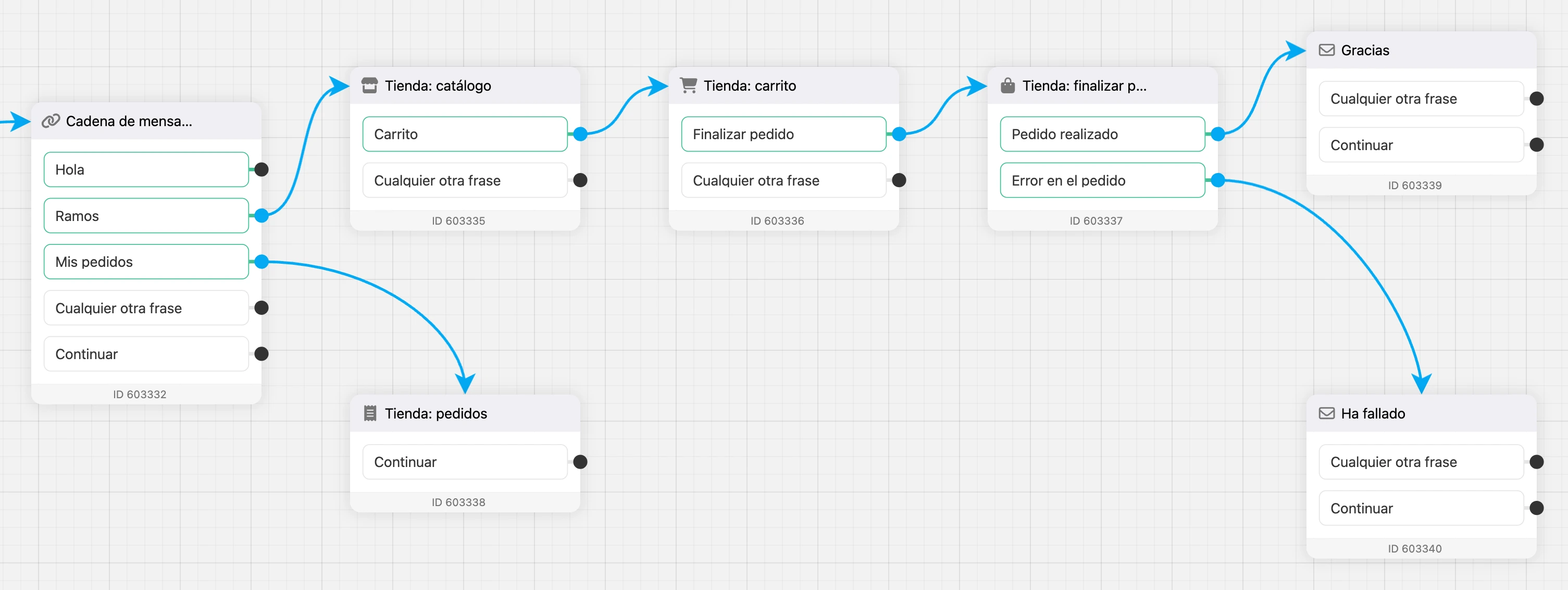Click the Continuar connector dot in Tienda: pedidos
The image size is (1568, 590).
coord(581,462)
